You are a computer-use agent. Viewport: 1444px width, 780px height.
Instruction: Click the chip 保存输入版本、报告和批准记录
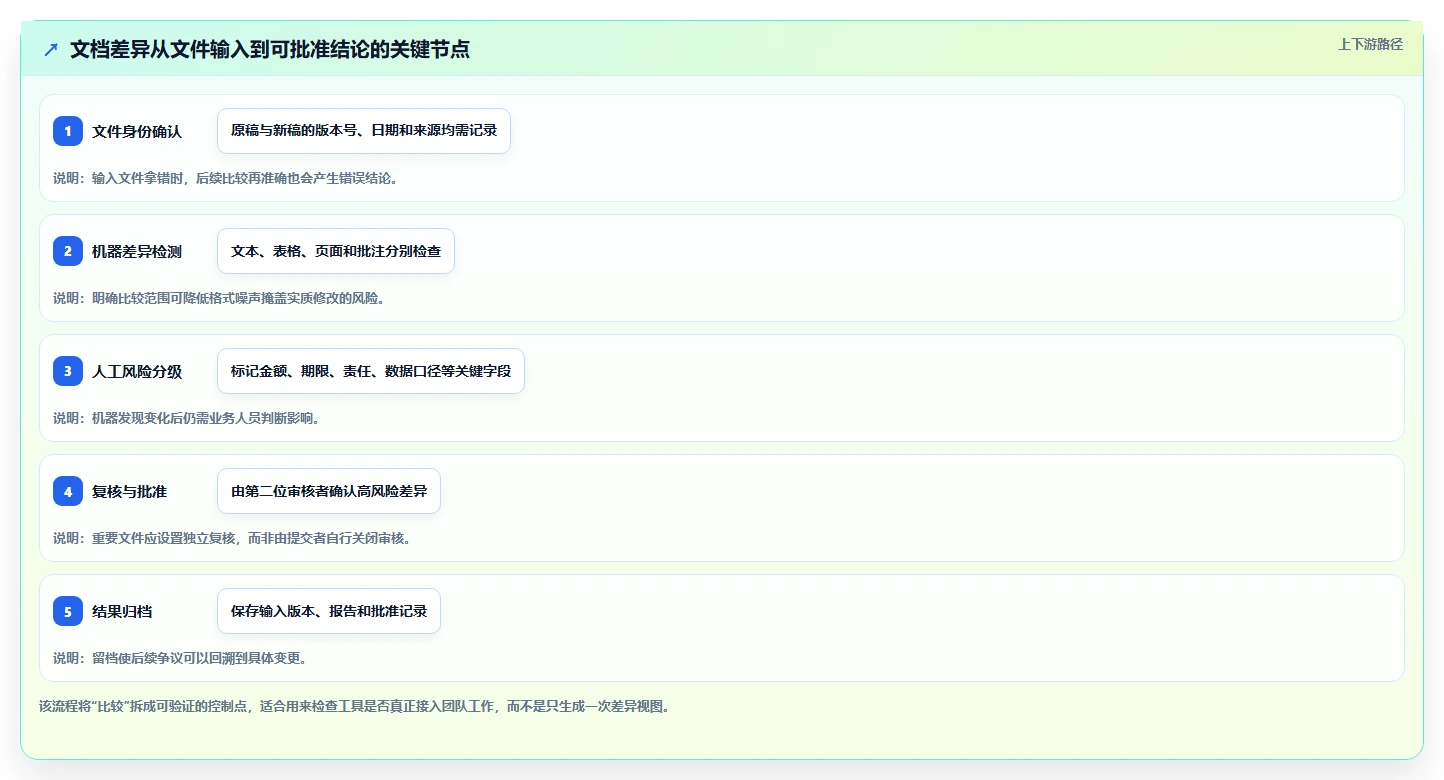329,611
